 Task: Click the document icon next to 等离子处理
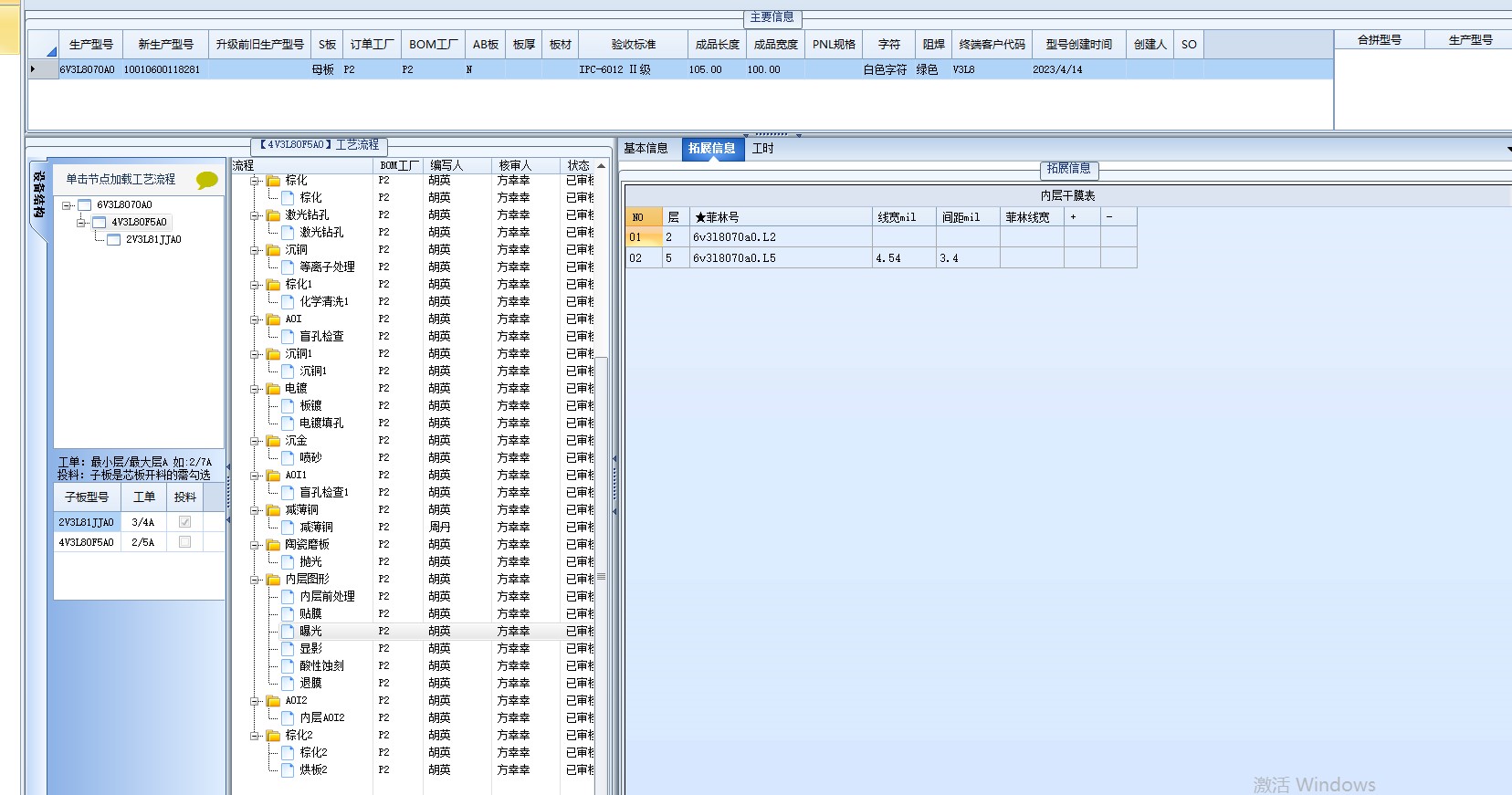[288, 267]
